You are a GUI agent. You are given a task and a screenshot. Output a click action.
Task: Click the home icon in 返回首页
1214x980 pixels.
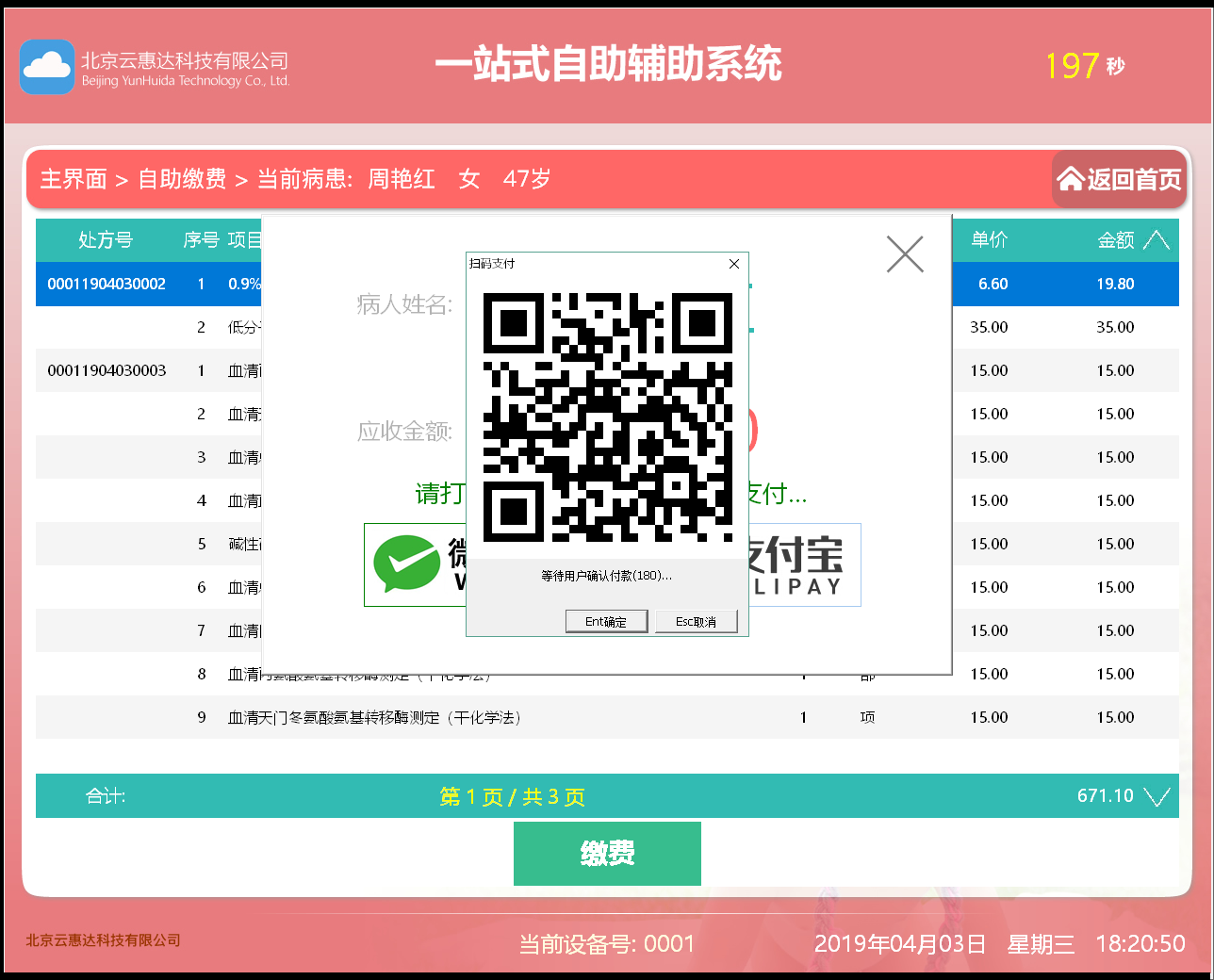click(1070, 179)
